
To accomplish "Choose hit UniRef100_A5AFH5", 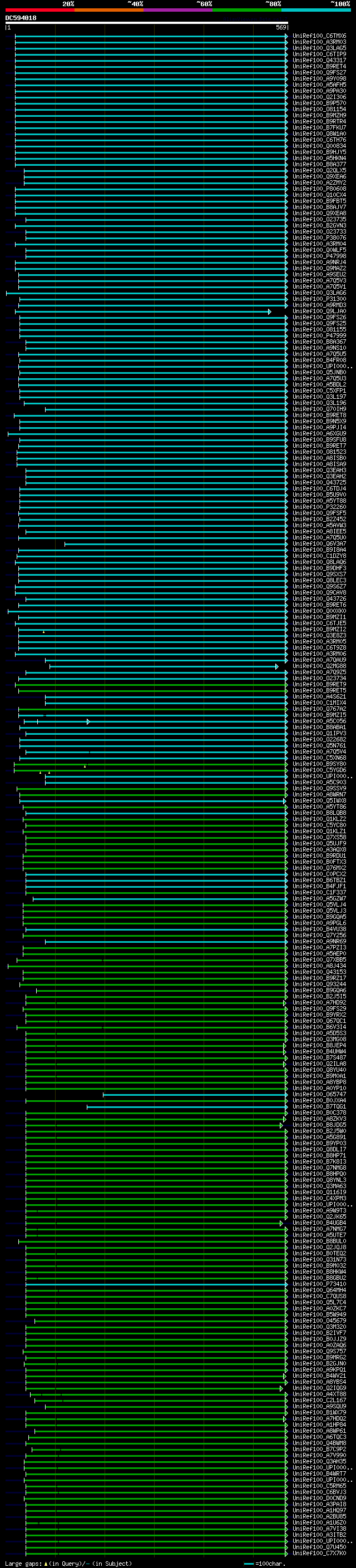I will click(x=319, y=85).
